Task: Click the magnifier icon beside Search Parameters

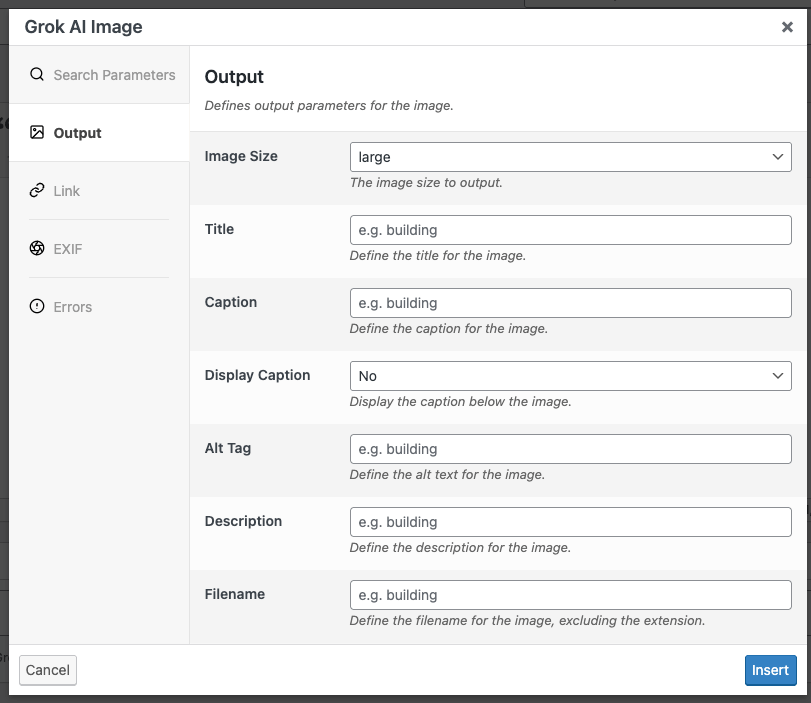Action: tap(37, 74)
